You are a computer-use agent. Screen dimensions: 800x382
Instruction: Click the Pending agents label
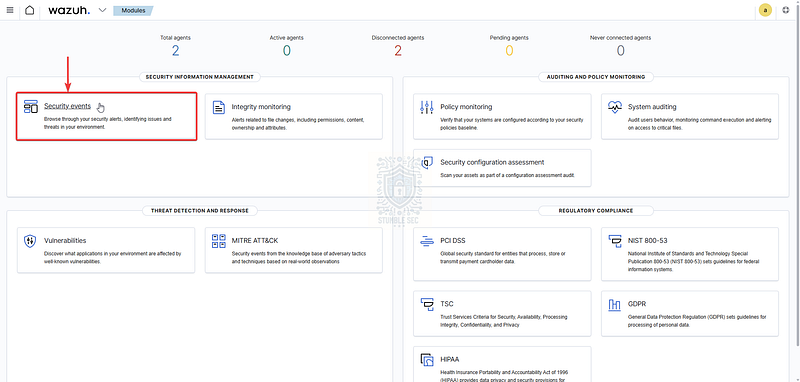click(x=509, y=38)
